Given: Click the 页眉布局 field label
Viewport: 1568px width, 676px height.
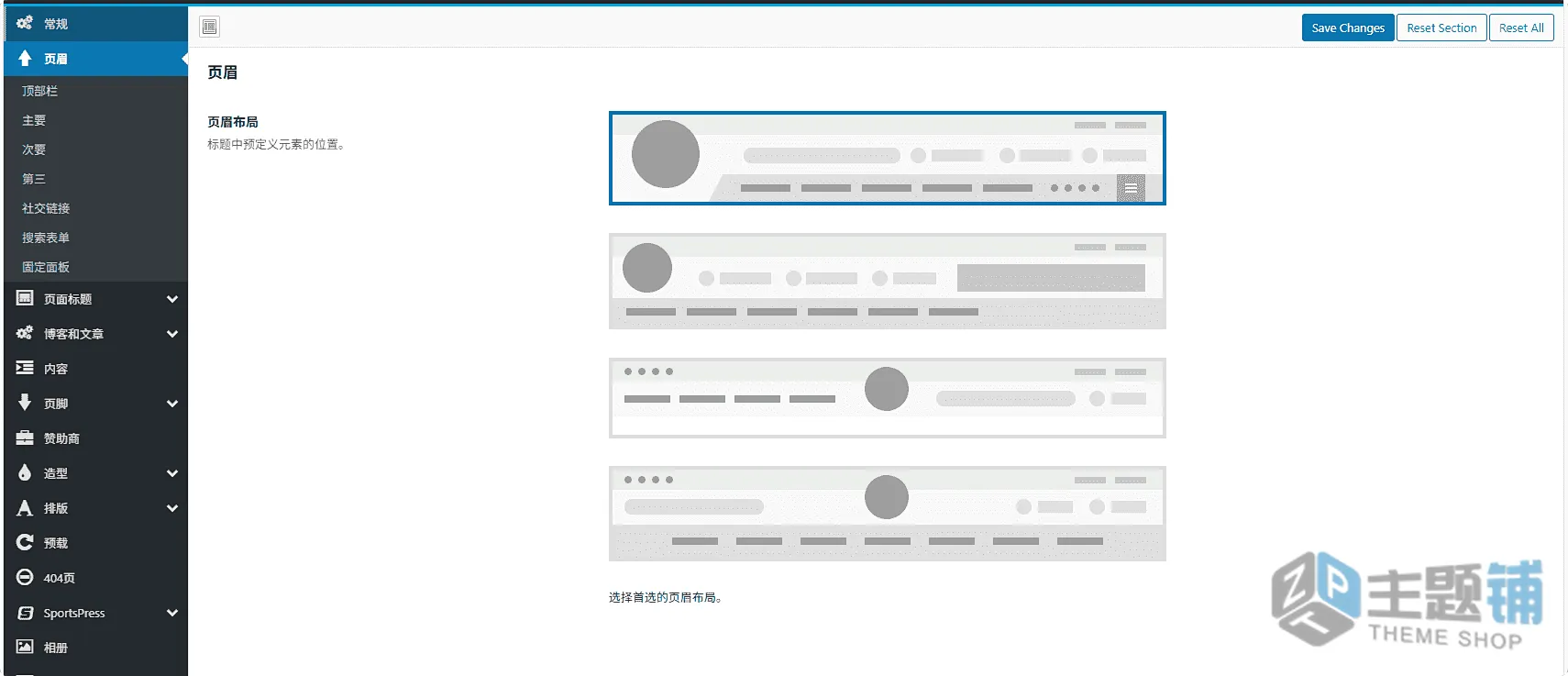Looking at the screenshot, I should click(x=233, y=121).
